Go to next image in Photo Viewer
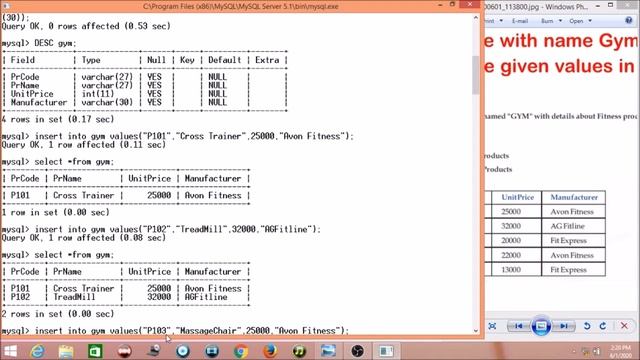 coord(564,326)
